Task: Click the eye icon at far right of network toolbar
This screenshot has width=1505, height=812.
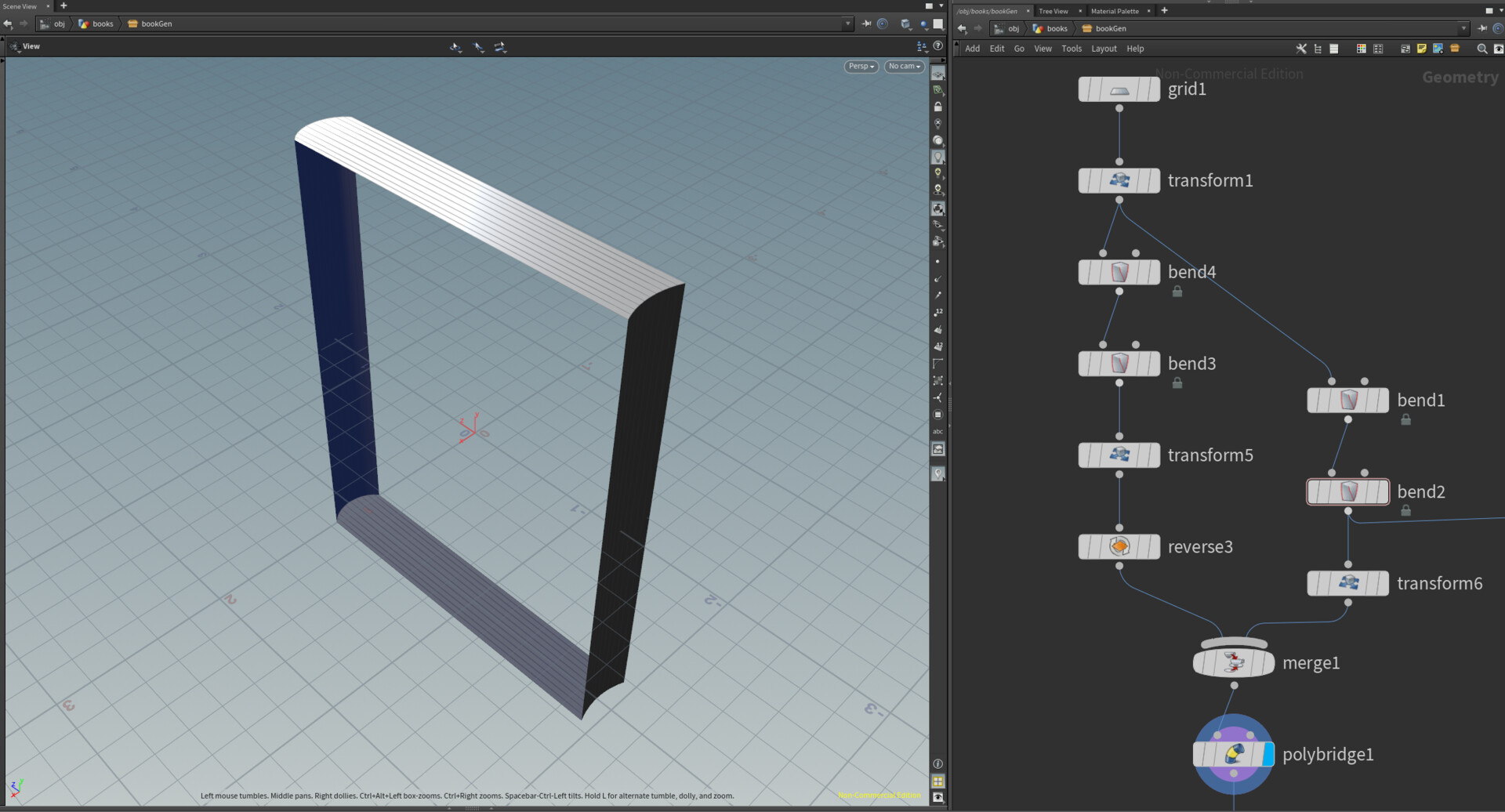Action: pyautogui.click(x=1498, y=49)
